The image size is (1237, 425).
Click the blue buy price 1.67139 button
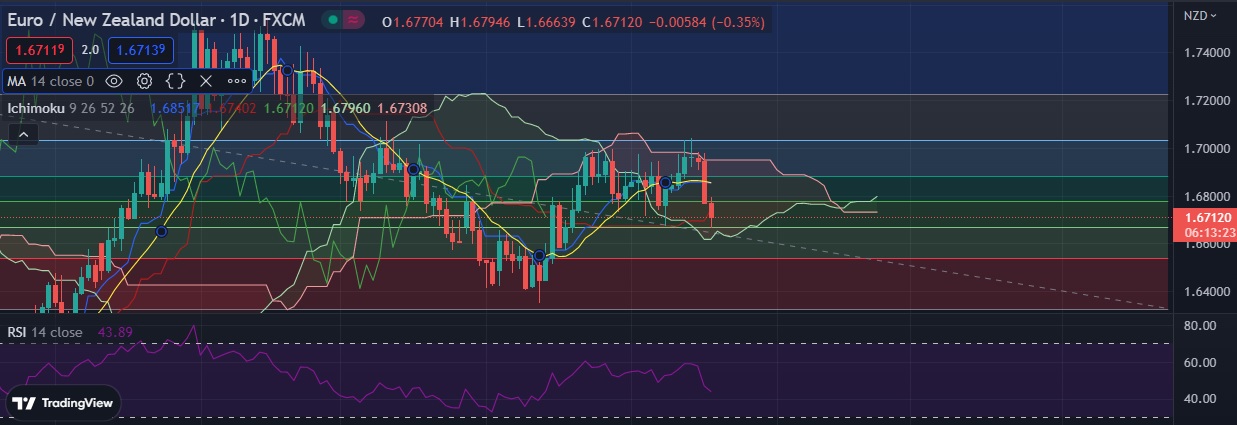click(x=140, y=49)
